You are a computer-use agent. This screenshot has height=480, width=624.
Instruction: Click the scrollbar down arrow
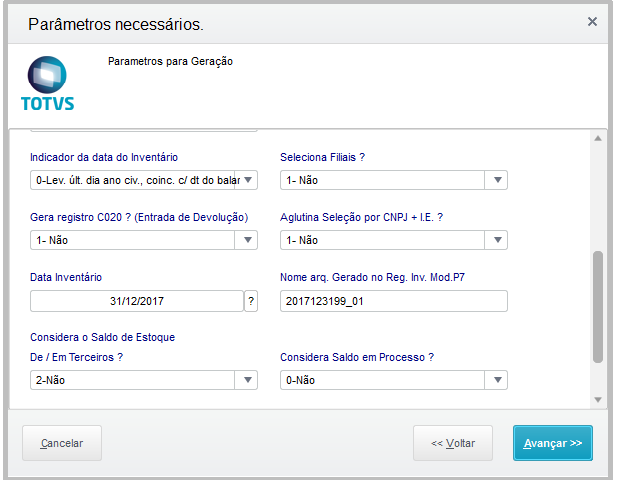pyautogui.click(x=598, y=399)
